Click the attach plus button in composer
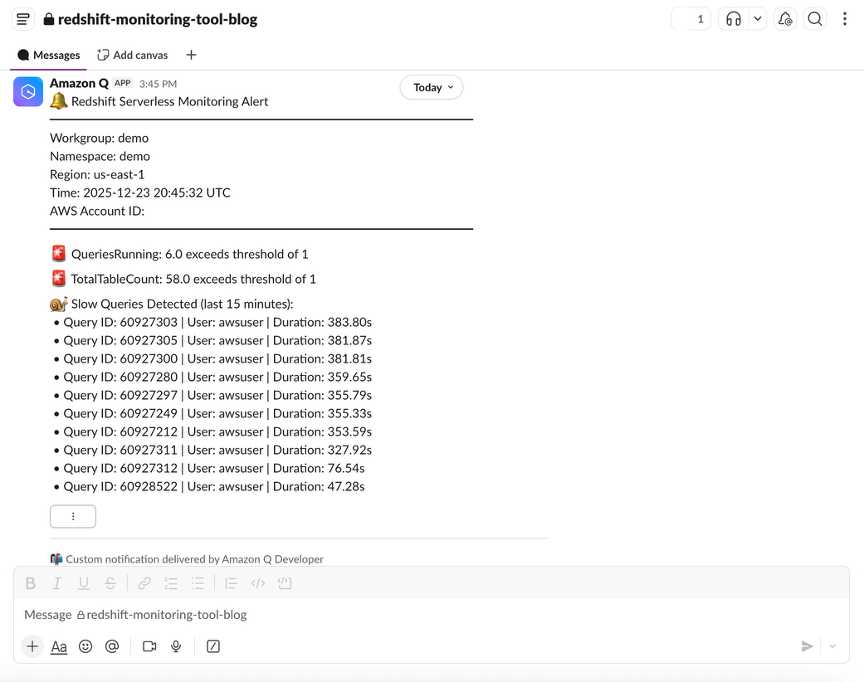The width and height of the screenshot is (864, 682). 32,647
